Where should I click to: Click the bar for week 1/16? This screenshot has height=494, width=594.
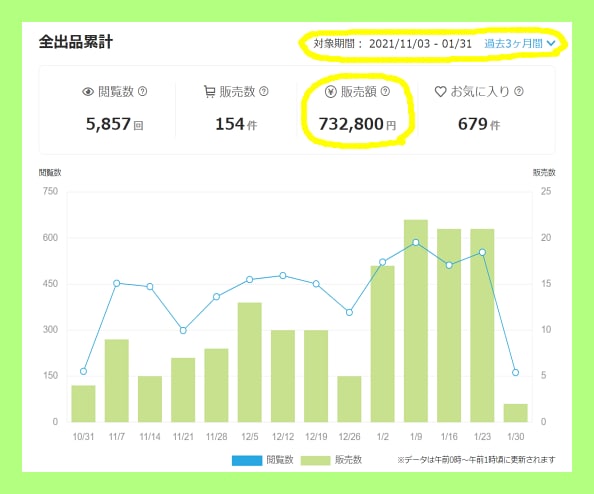[449, 325]
